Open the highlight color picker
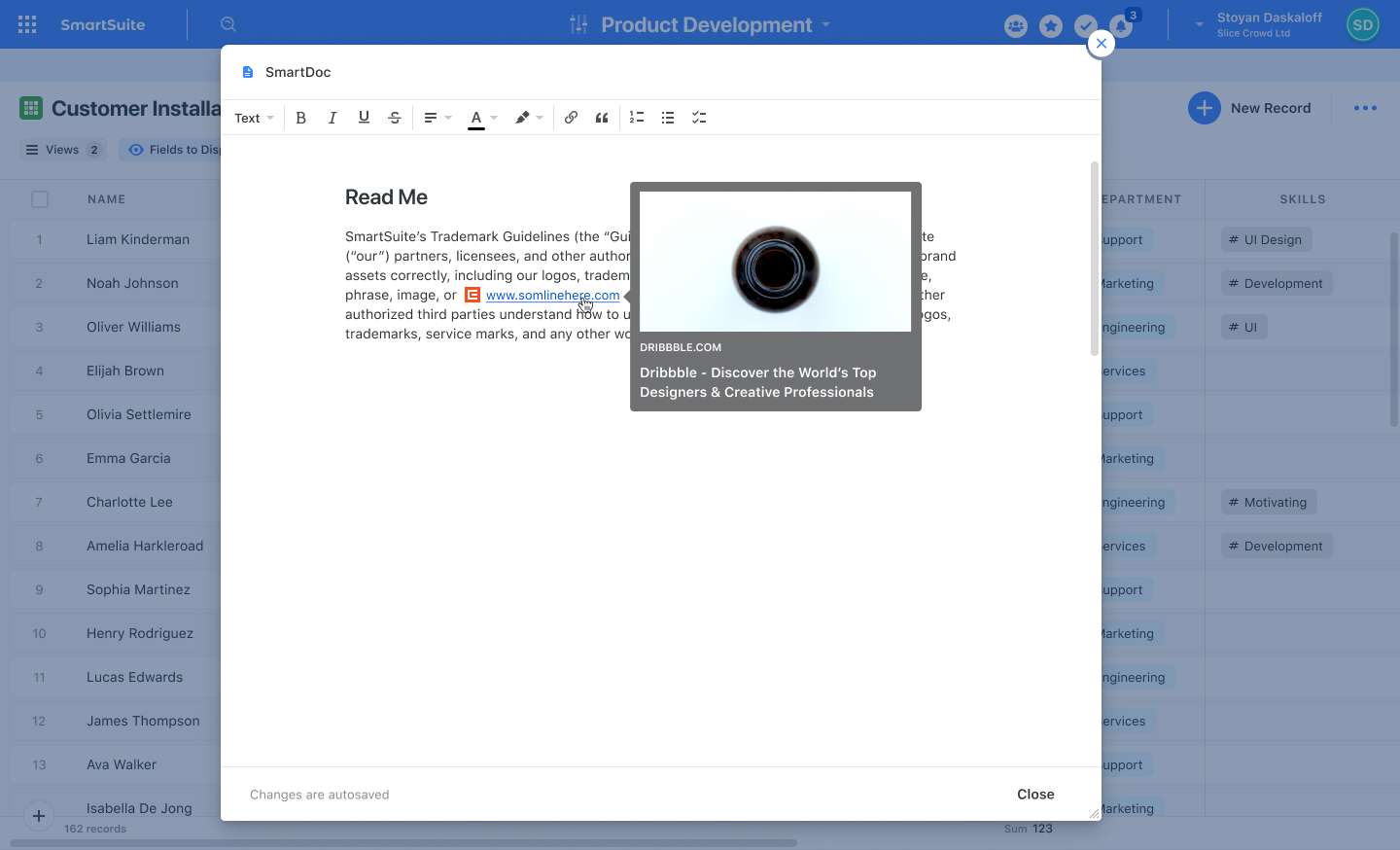The image size is (1400, 850). [529, 118]
